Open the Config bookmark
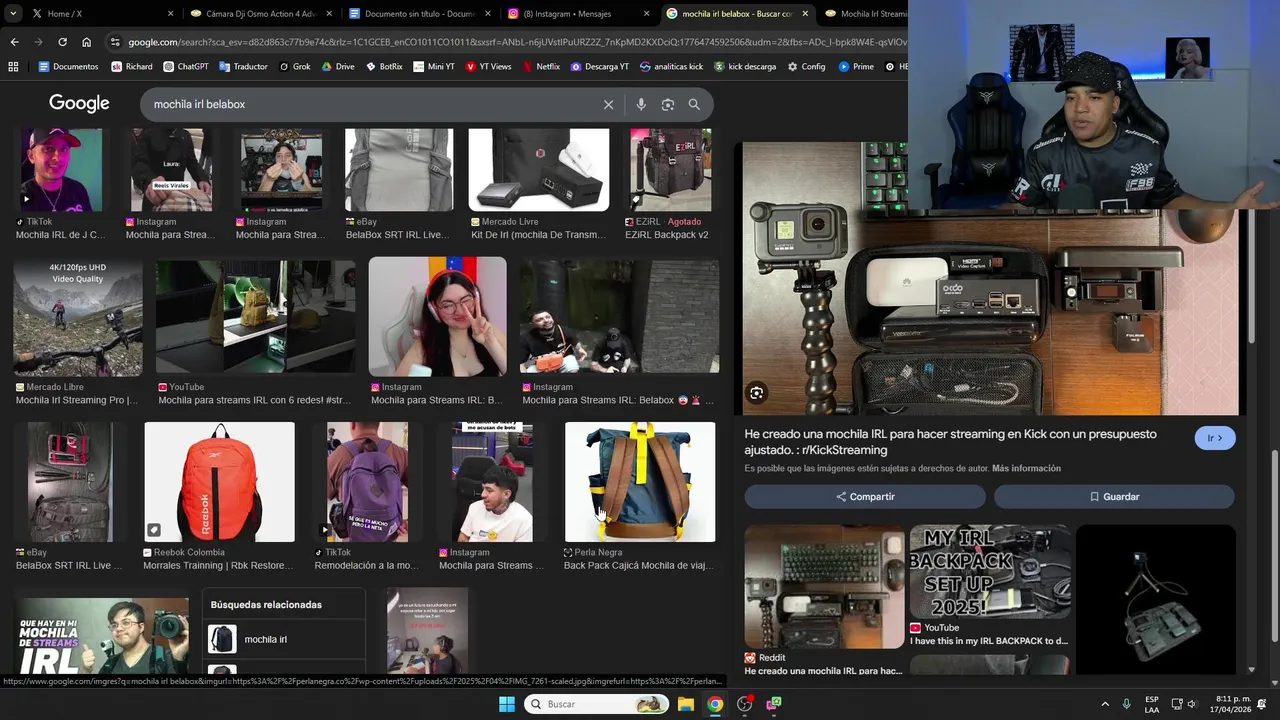Viewport: 1280px width, 720px height. click(806, 67)
